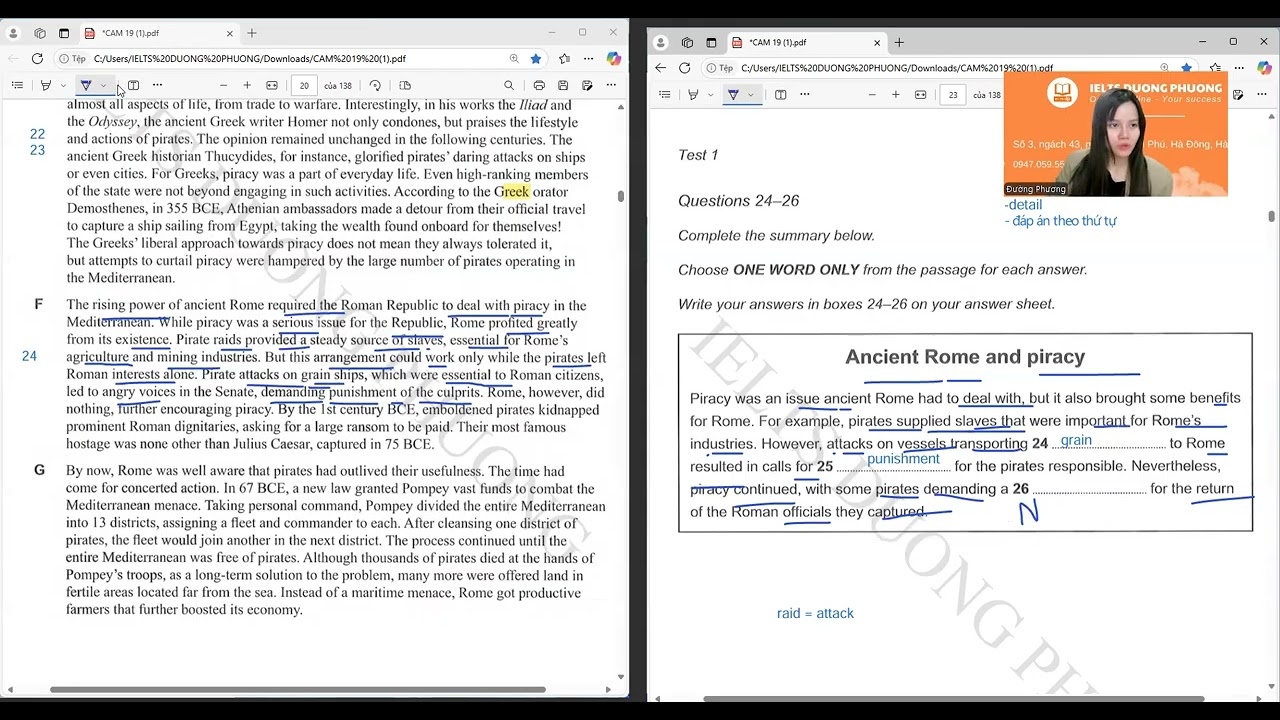Refresh the page in right window
The image size is (1280, 720).
pos(684,68)
